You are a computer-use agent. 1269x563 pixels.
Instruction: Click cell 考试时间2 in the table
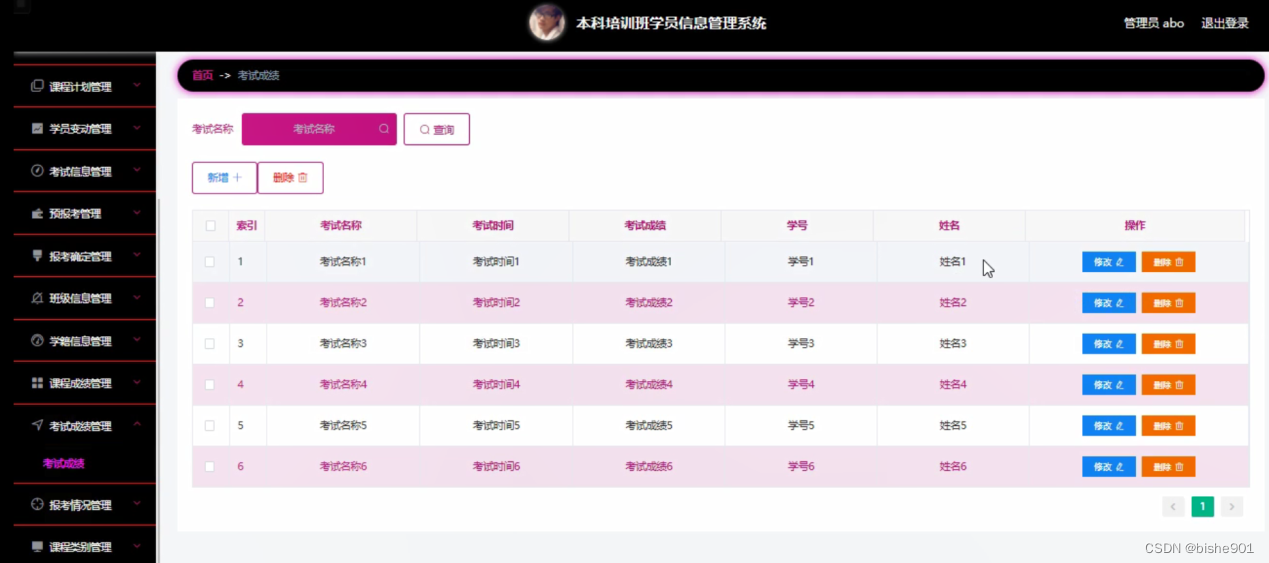496,302
